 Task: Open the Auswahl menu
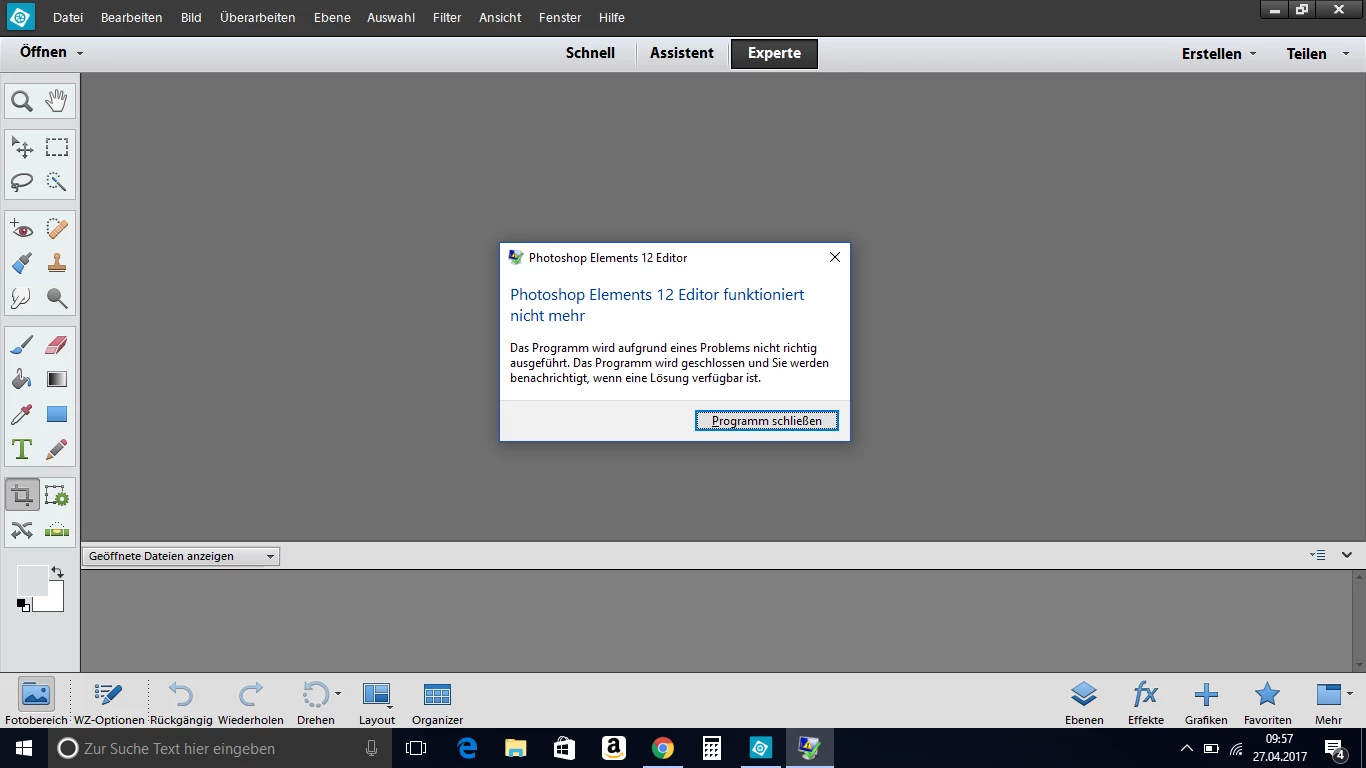[x=391, y=17]
